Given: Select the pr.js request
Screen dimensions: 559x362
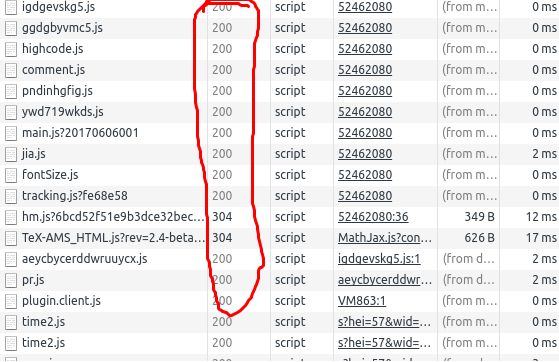Looking at the screenshot, I should [x=280, y=280].
